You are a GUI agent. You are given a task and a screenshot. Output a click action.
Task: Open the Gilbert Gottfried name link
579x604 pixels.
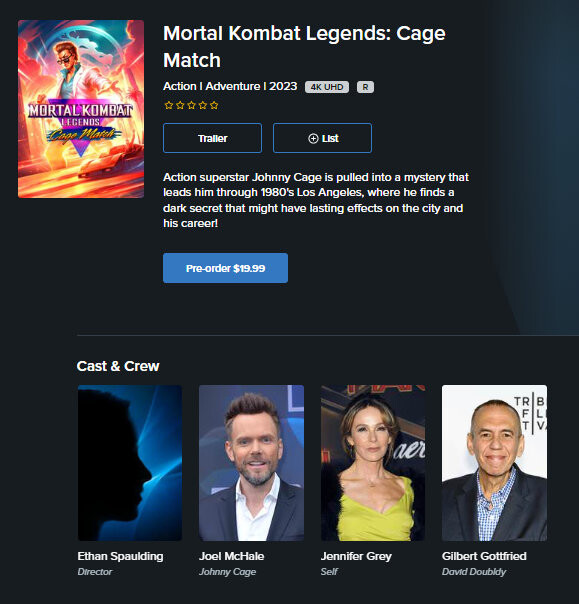pyautogui.click(x=484, y=556)
